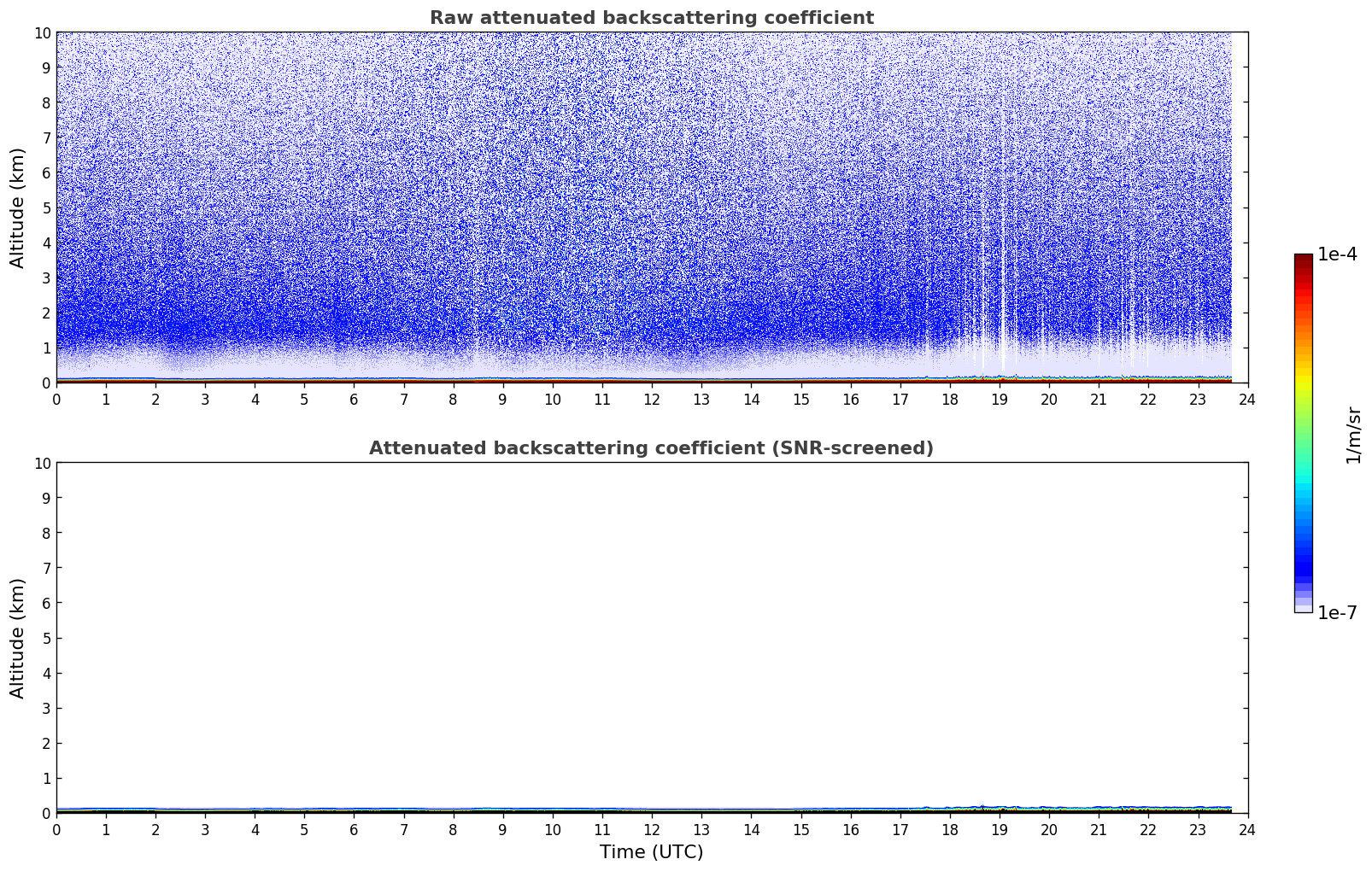Click the "Time (UTC)" axis label
Viewport: 1372px width, 871px height.
pos(651,851)
